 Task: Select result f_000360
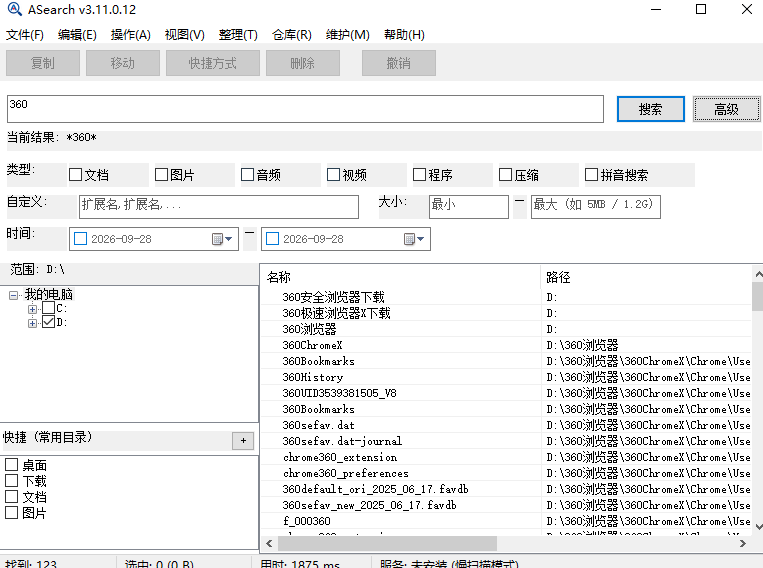[307, 521]
